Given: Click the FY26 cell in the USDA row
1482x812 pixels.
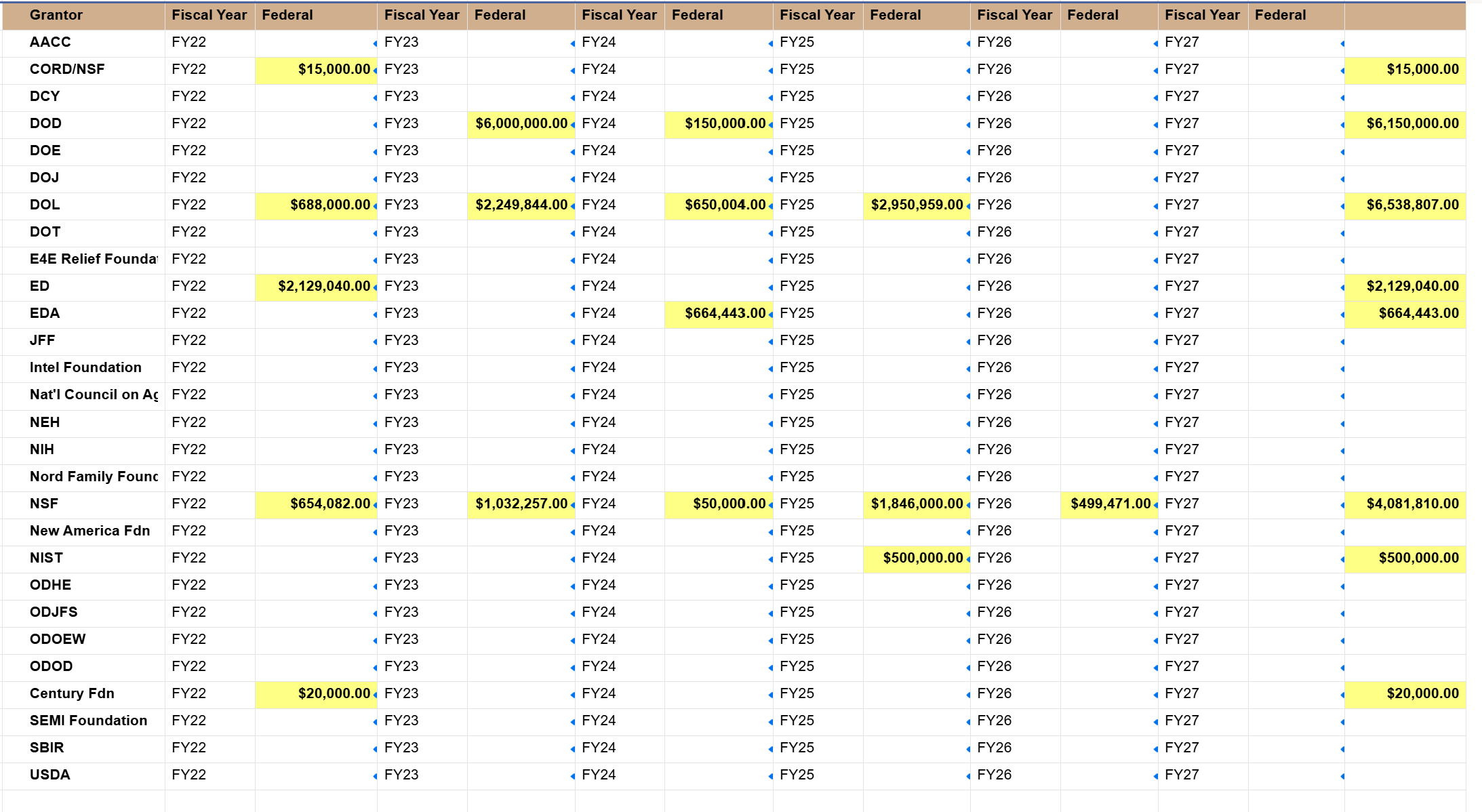Looking at the screenshot, I should [1015, 775].
